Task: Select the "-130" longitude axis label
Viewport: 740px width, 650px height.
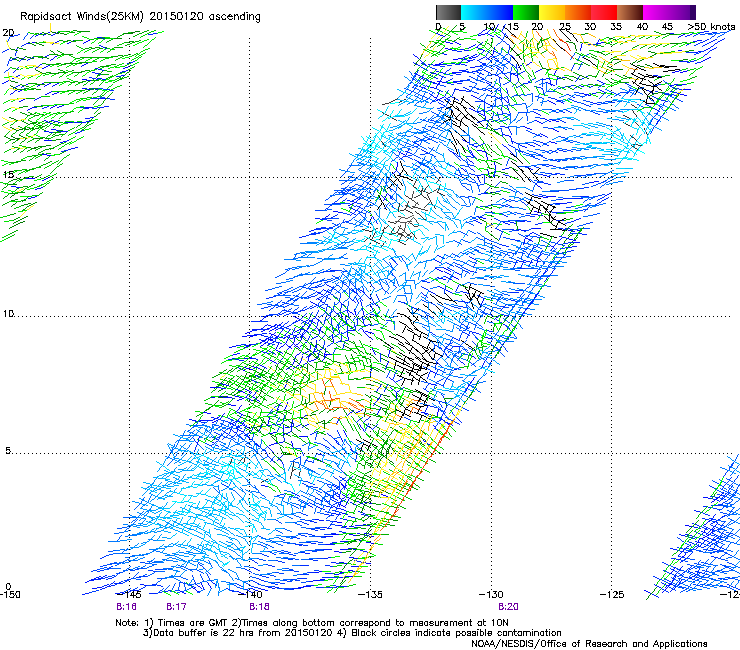Action: 491,594
